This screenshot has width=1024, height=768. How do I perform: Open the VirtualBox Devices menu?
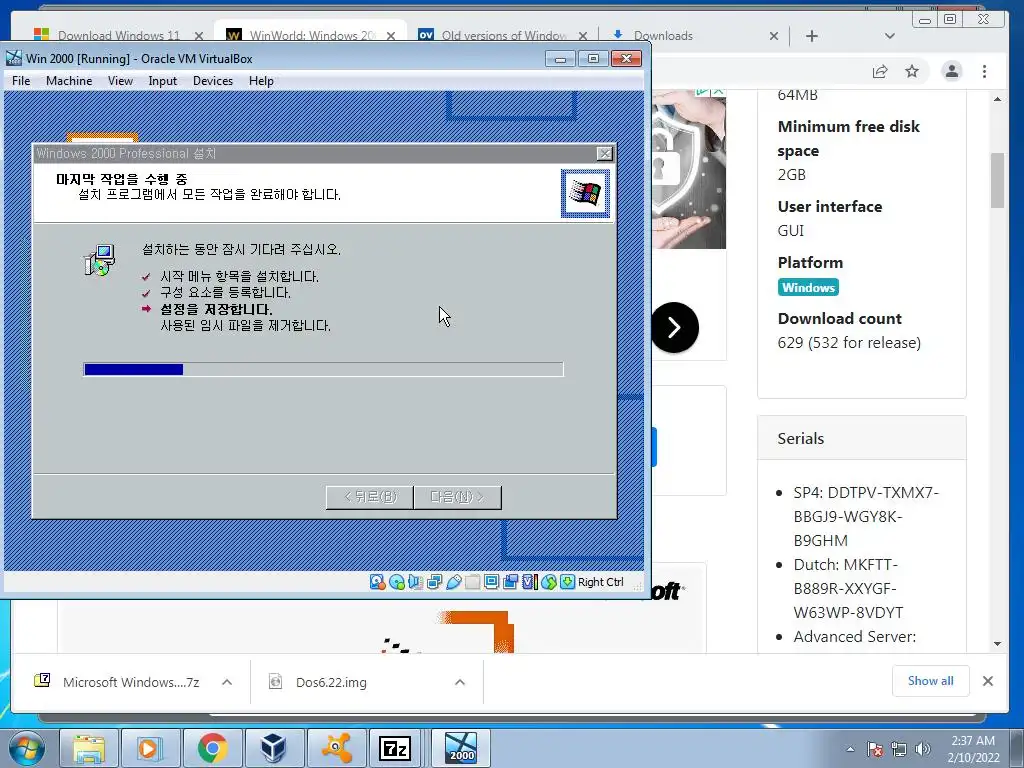[213, 81]
